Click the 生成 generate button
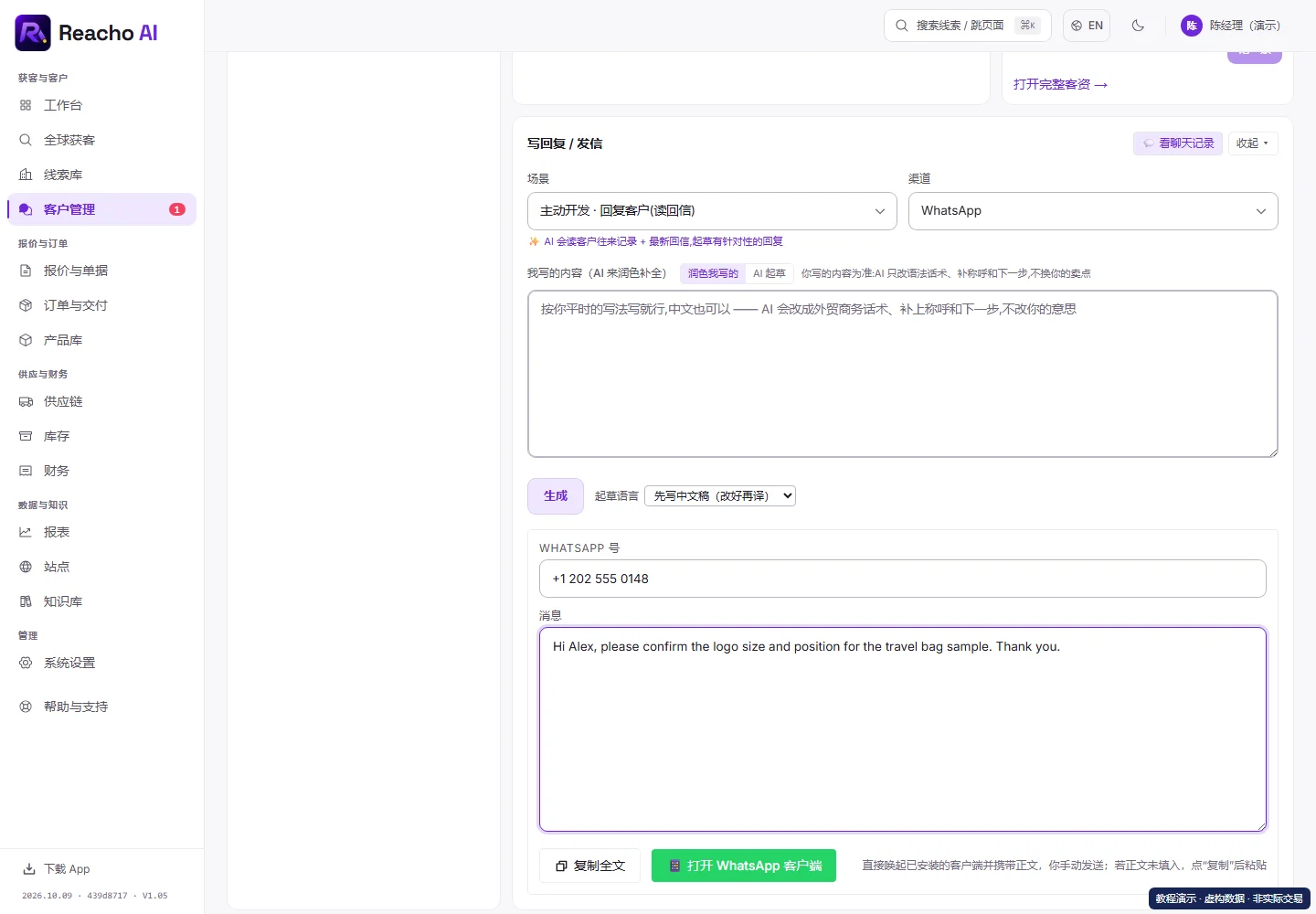This screenshot has width=1316, height=914. pos(556,496)
